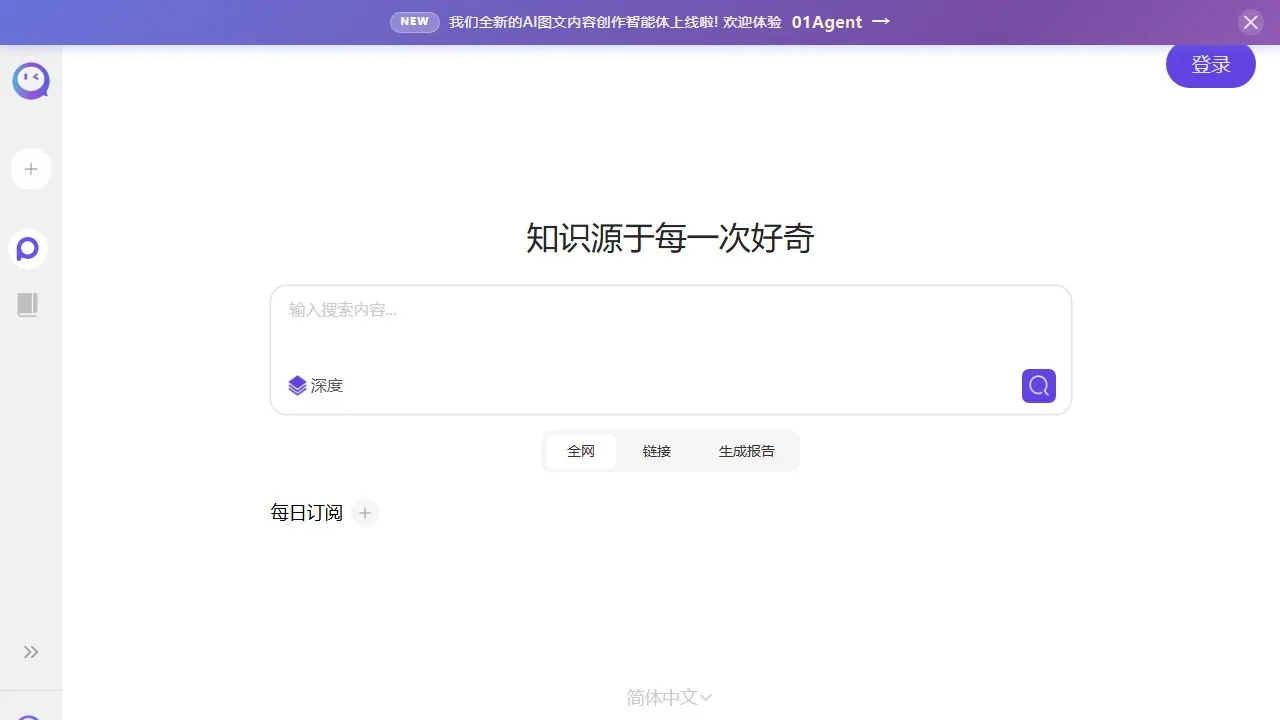Screen dimensions: 1280x720
Task: Select the 全网 tab
Action: tap(581, 451)
